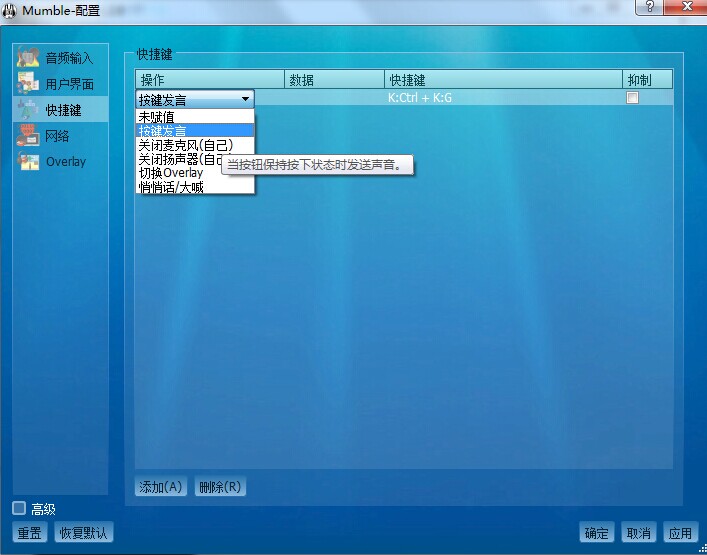Choose 按键发言 in the dropdown list
Screen dimensions: 707x555
195,131
